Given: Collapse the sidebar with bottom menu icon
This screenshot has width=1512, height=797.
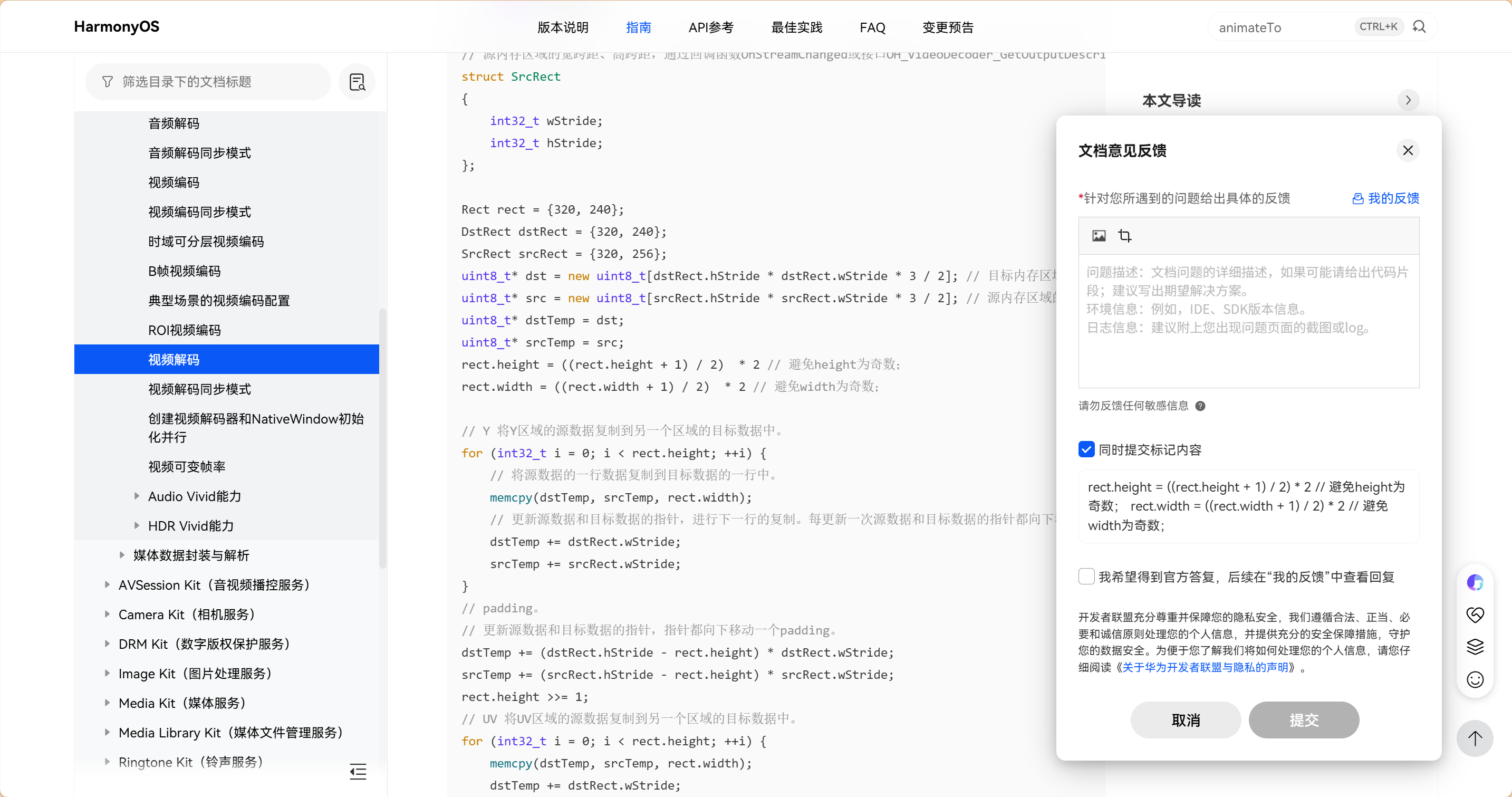Looking at the screenshot, I should (x=358, y=771).
